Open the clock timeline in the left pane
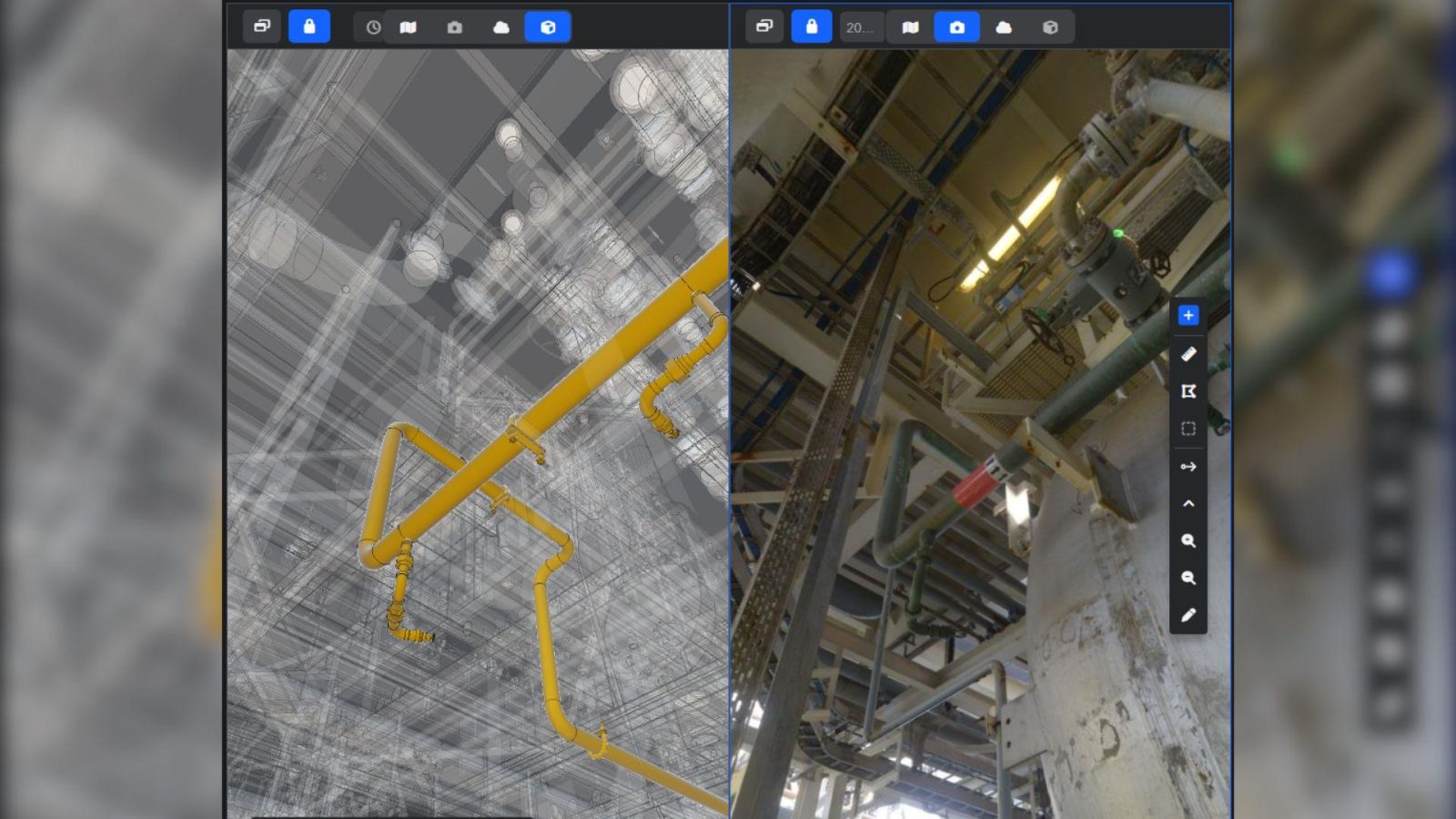Image resolution: width=1456 pixels, height=819 pixels. click(x=373, y=27)
